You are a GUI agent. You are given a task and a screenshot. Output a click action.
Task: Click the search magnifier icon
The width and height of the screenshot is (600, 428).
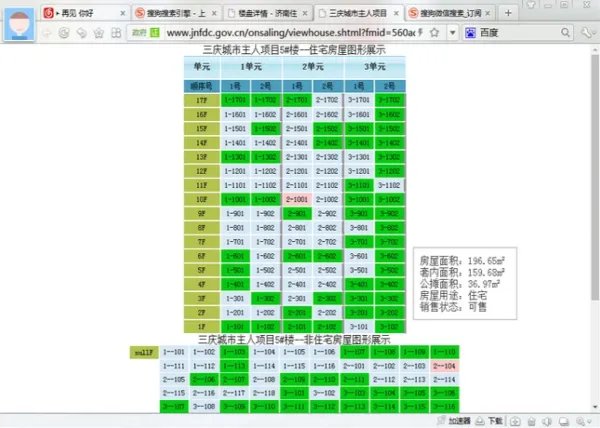(565, 33)
